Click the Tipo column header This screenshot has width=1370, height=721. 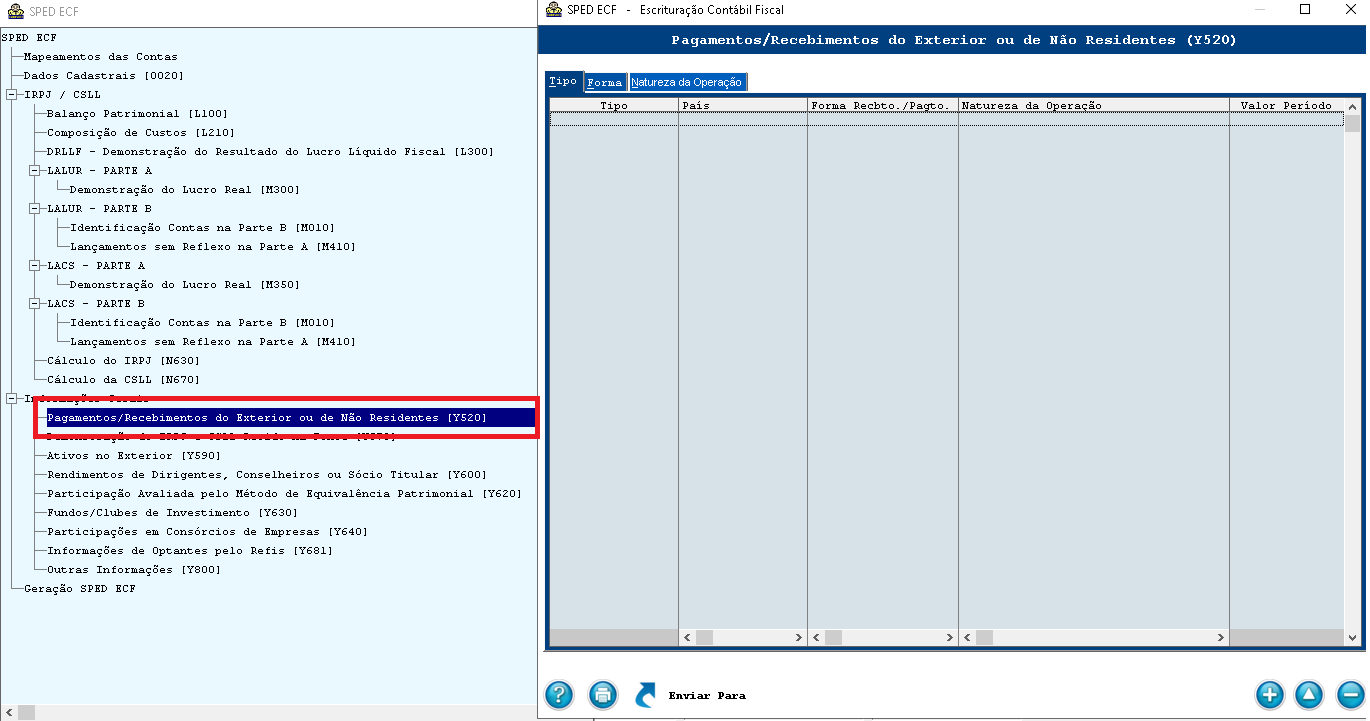(614, 105)
